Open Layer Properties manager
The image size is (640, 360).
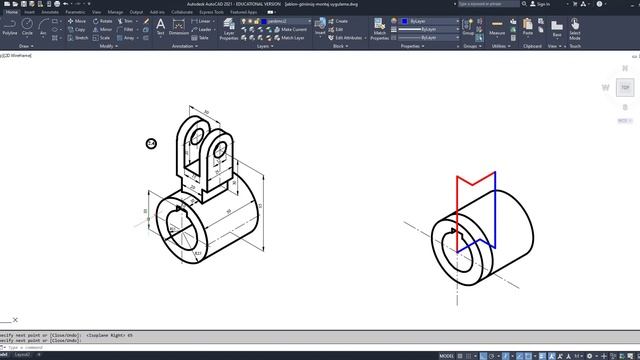click(x=229, y=29)
